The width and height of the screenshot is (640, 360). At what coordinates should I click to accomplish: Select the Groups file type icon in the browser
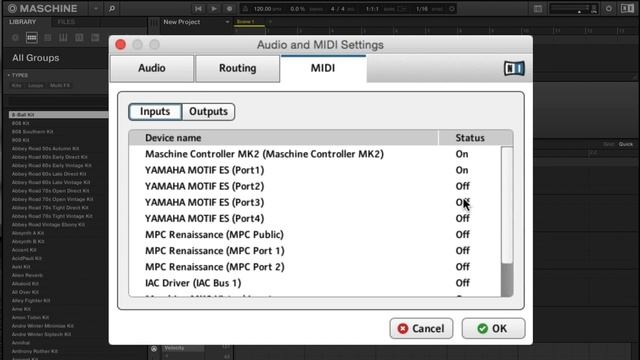[x=31, y=38]
